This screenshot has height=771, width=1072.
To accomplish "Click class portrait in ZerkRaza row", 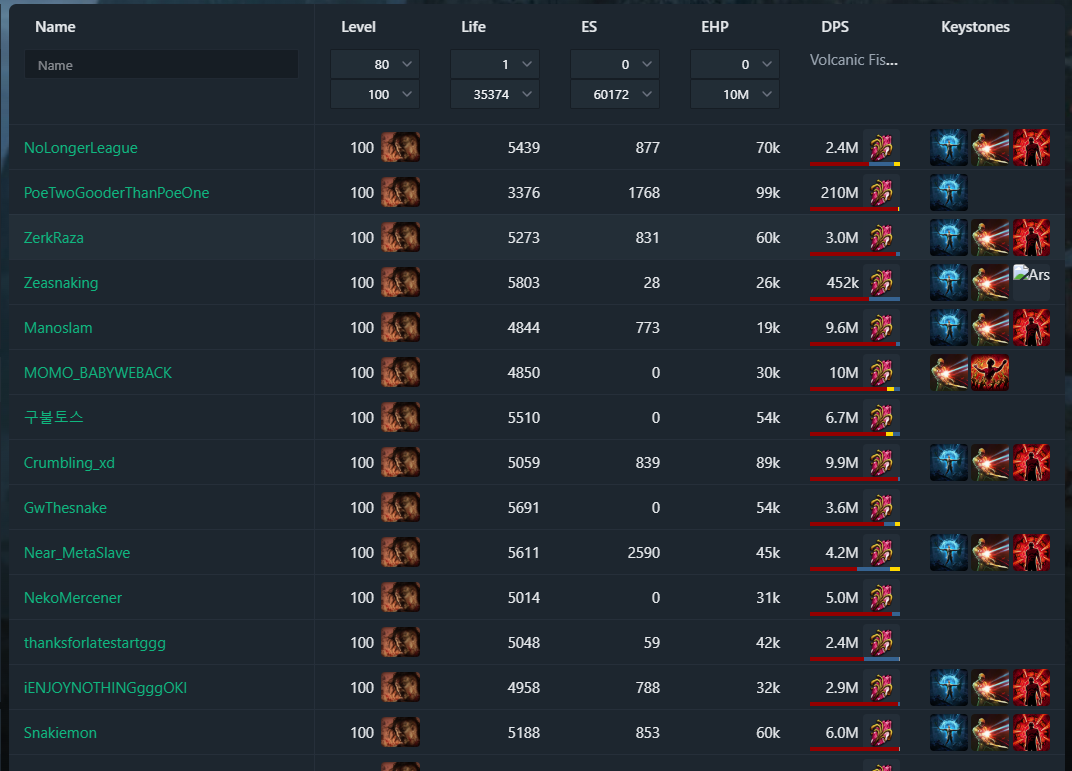I will tap(401, 237).
